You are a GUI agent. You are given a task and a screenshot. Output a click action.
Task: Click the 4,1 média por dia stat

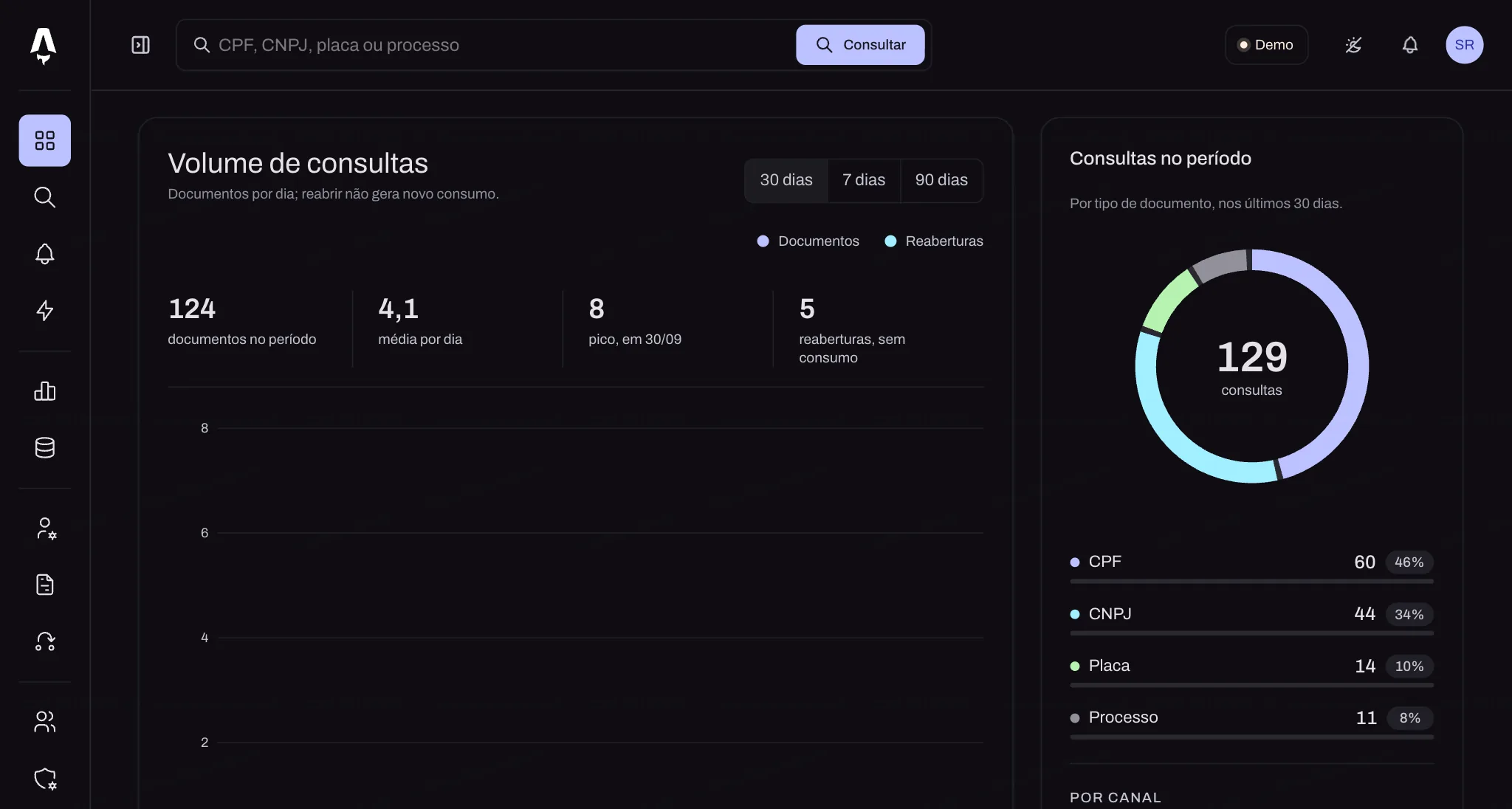click(x=420, y=321)
